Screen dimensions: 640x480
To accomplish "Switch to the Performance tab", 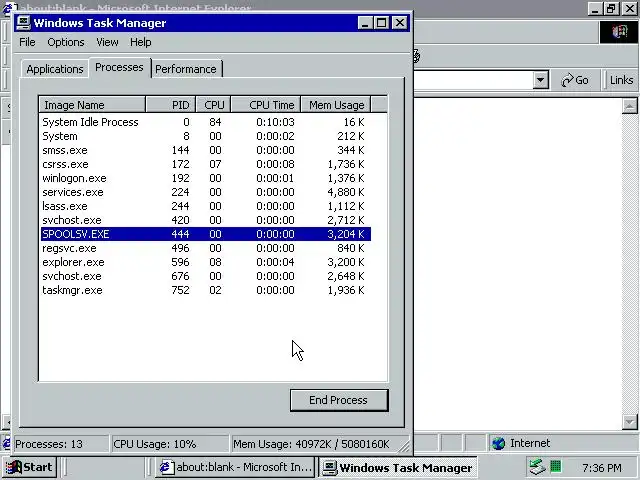I will pos(186,69).
